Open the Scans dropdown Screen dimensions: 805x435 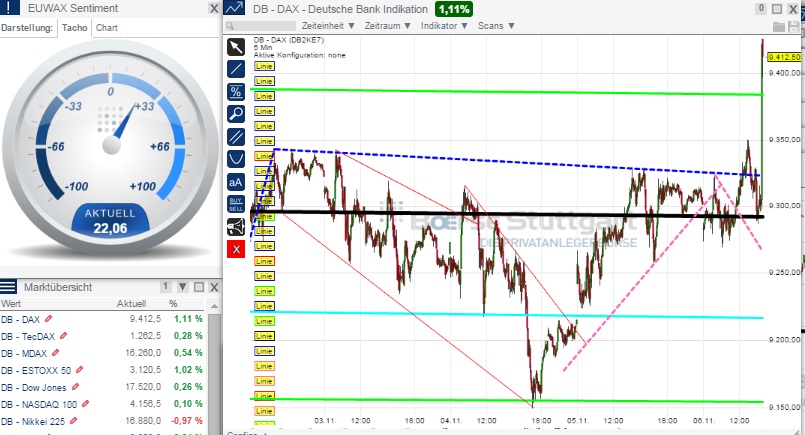point(496,26)
